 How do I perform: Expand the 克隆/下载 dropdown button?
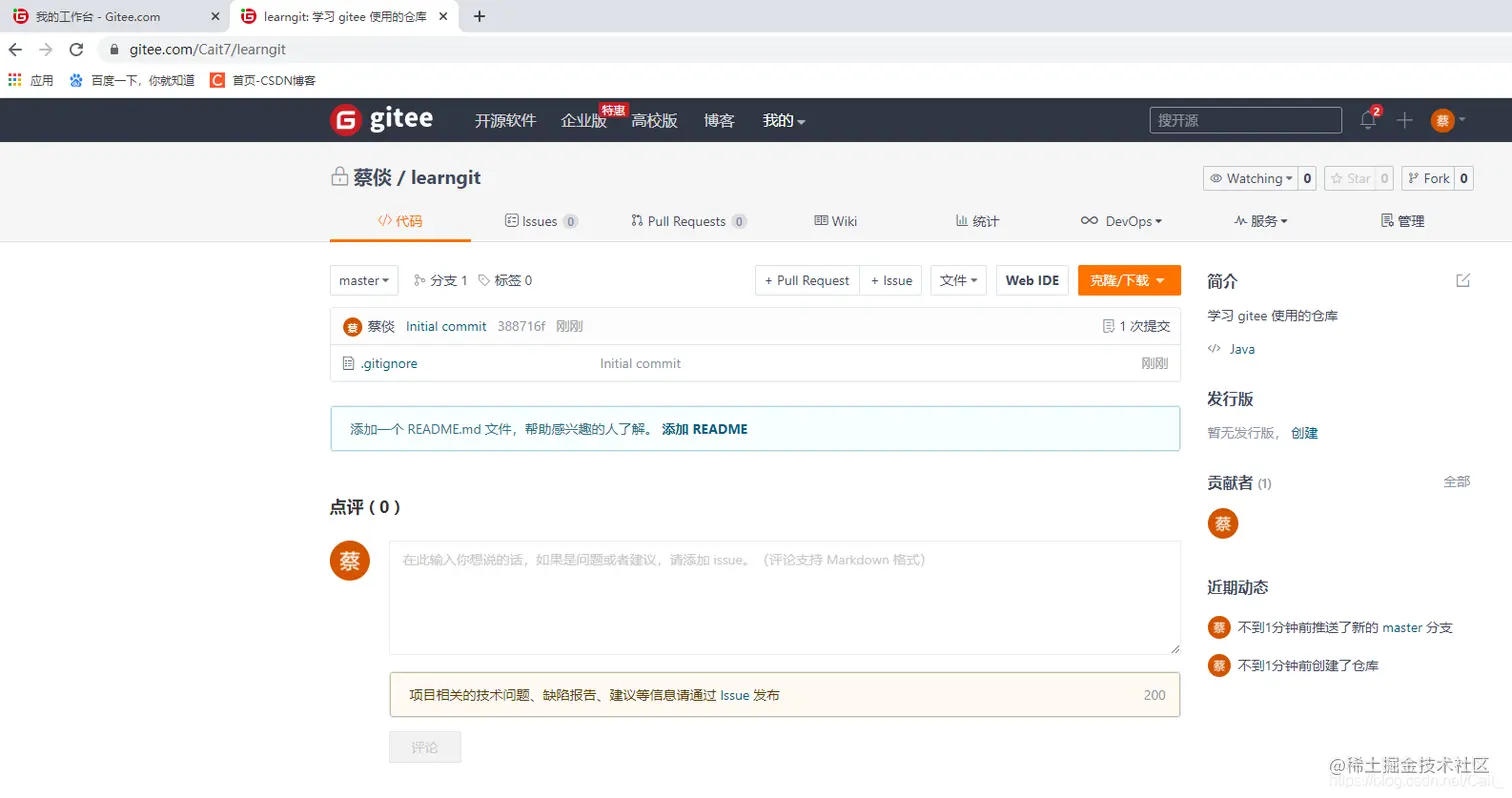tap(1129, 280)
